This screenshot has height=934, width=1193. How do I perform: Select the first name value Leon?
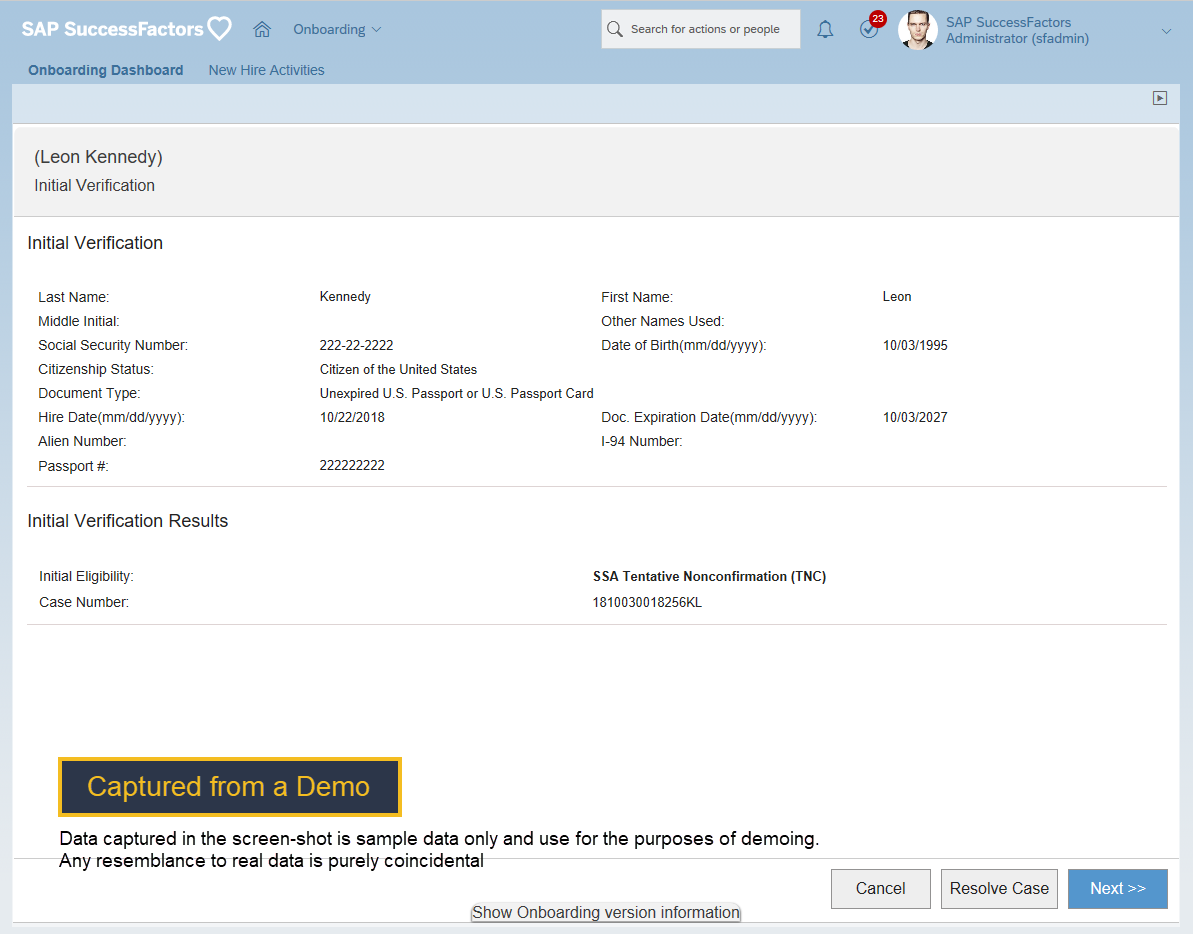[x=897, y=297]
